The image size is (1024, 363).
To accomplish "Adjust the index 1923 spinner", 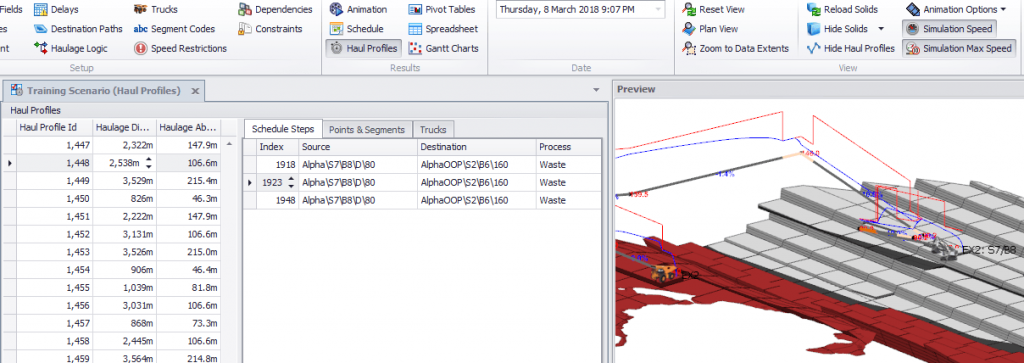I will [x=291, y=182].
